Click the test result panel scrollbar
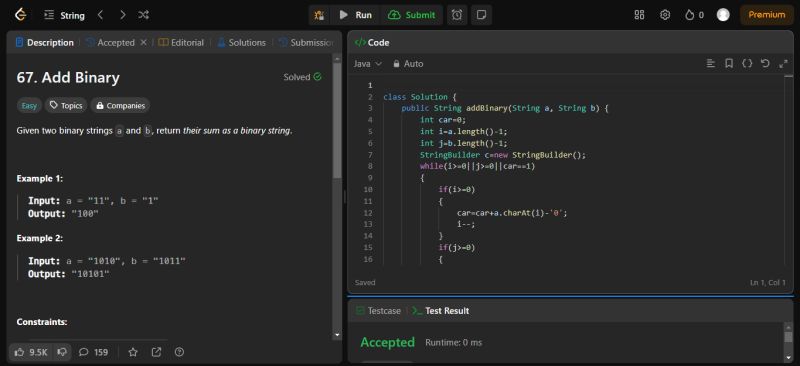Viewport: 800px width, 366px height. [x=788, y=336]
